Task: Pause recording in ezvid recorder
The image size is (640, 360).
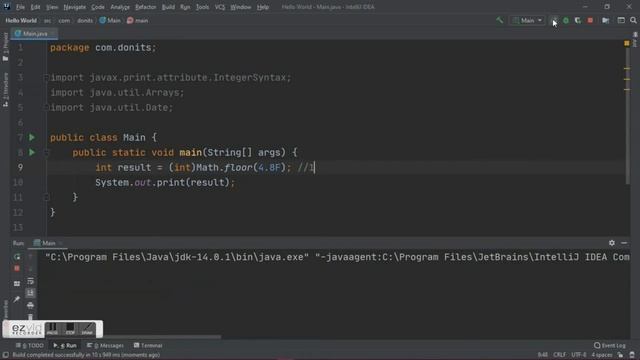Action: click(52, 329)
